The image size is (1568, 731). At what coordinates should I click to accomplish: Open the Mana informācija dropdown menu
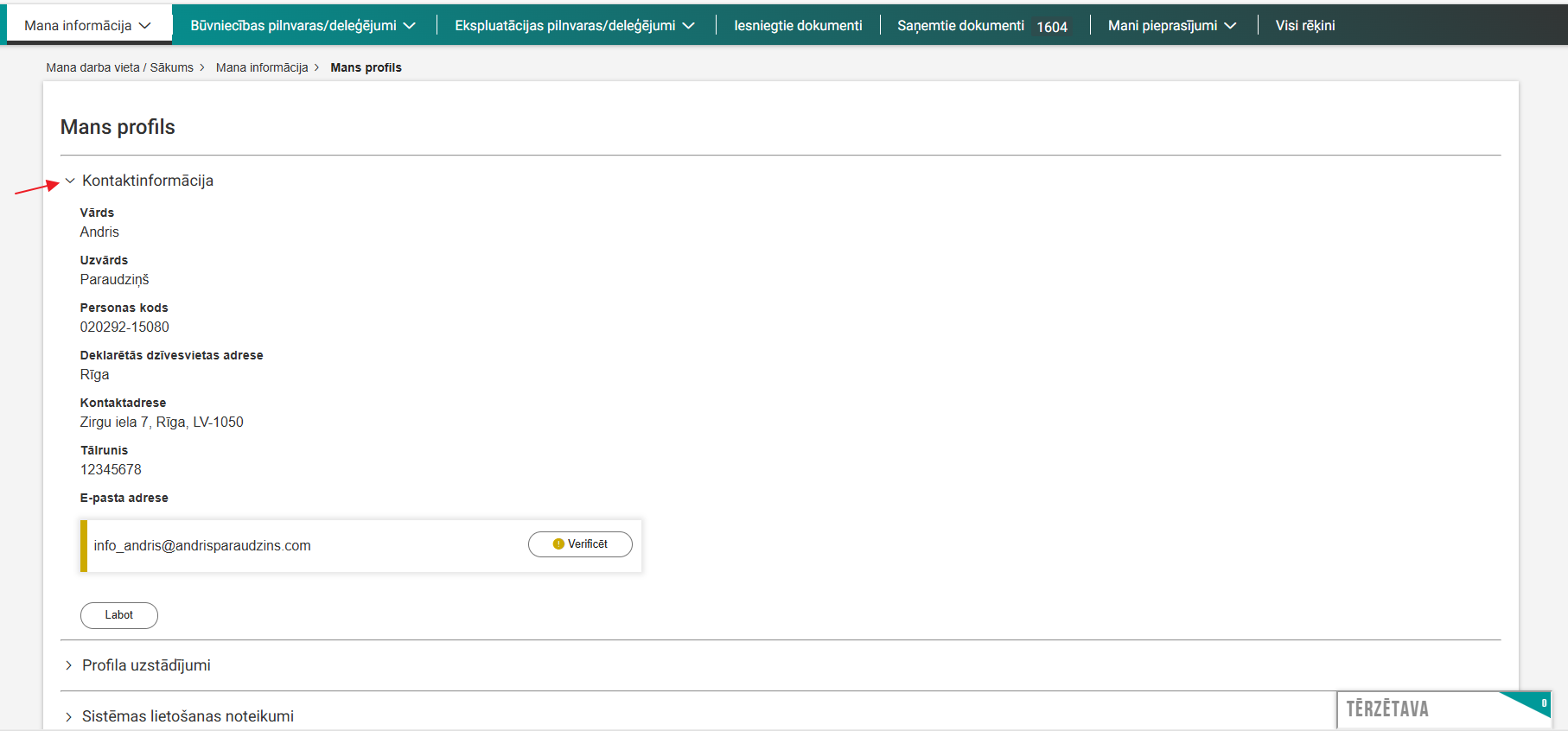pos(87,26)
